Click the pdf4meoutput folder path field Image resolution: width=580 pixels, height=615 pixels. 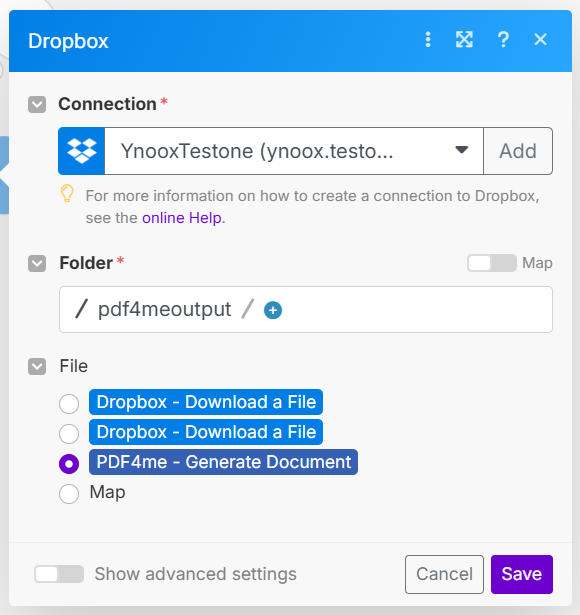click(x=306, y=309)
